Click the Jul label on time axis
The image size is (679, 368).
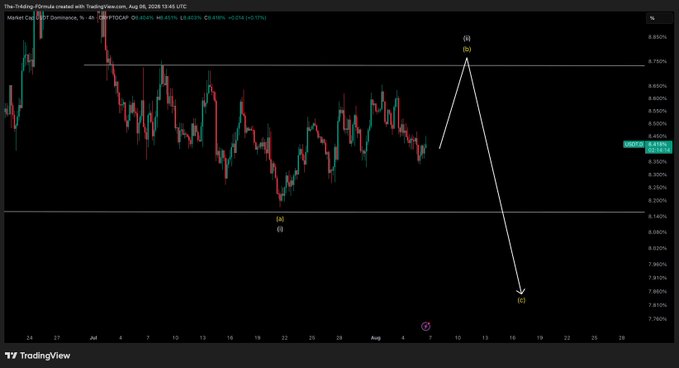pyautogui.click(x=93, y=338)
